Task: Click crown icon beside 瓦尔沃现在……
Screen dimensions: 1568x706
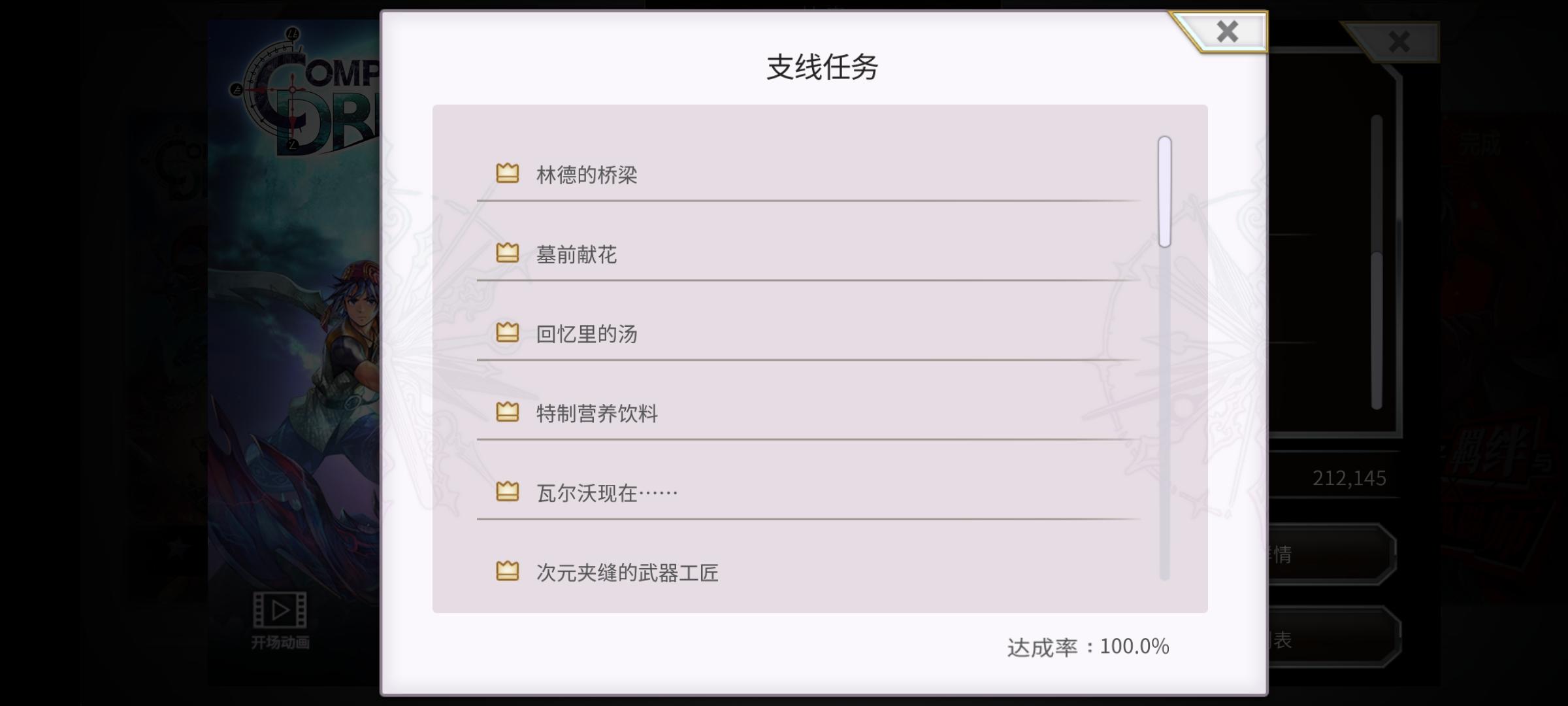Action: coord(507,492)
